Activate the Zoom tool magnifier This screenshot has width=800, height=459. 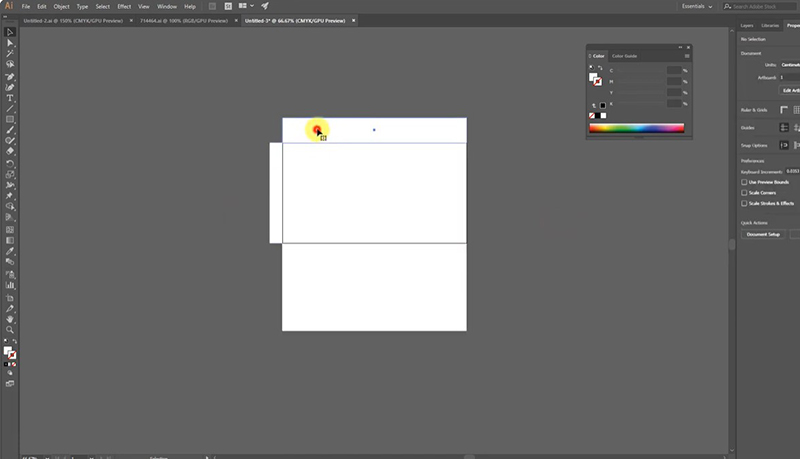click(x=10, y=329)
